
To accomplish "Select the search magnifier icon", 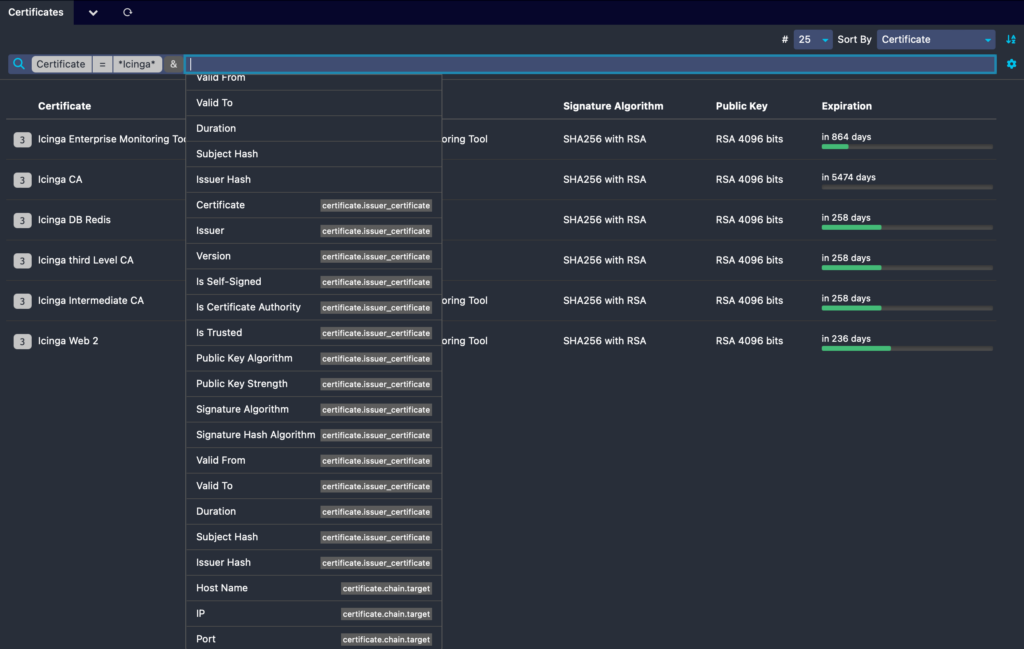I will (x=18, y=63).
